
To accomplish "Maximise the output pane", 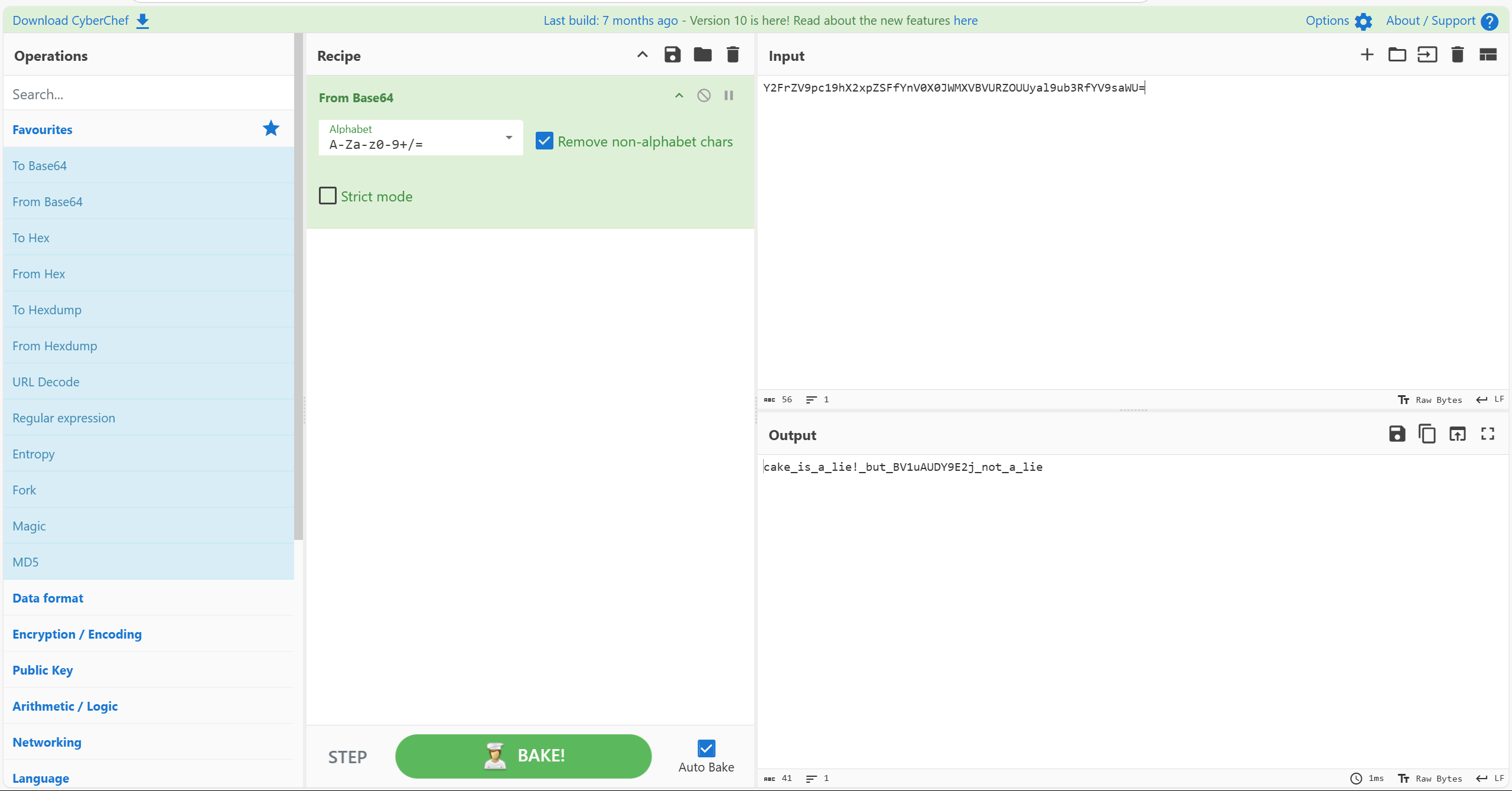I will click(x=1487, y=434).
